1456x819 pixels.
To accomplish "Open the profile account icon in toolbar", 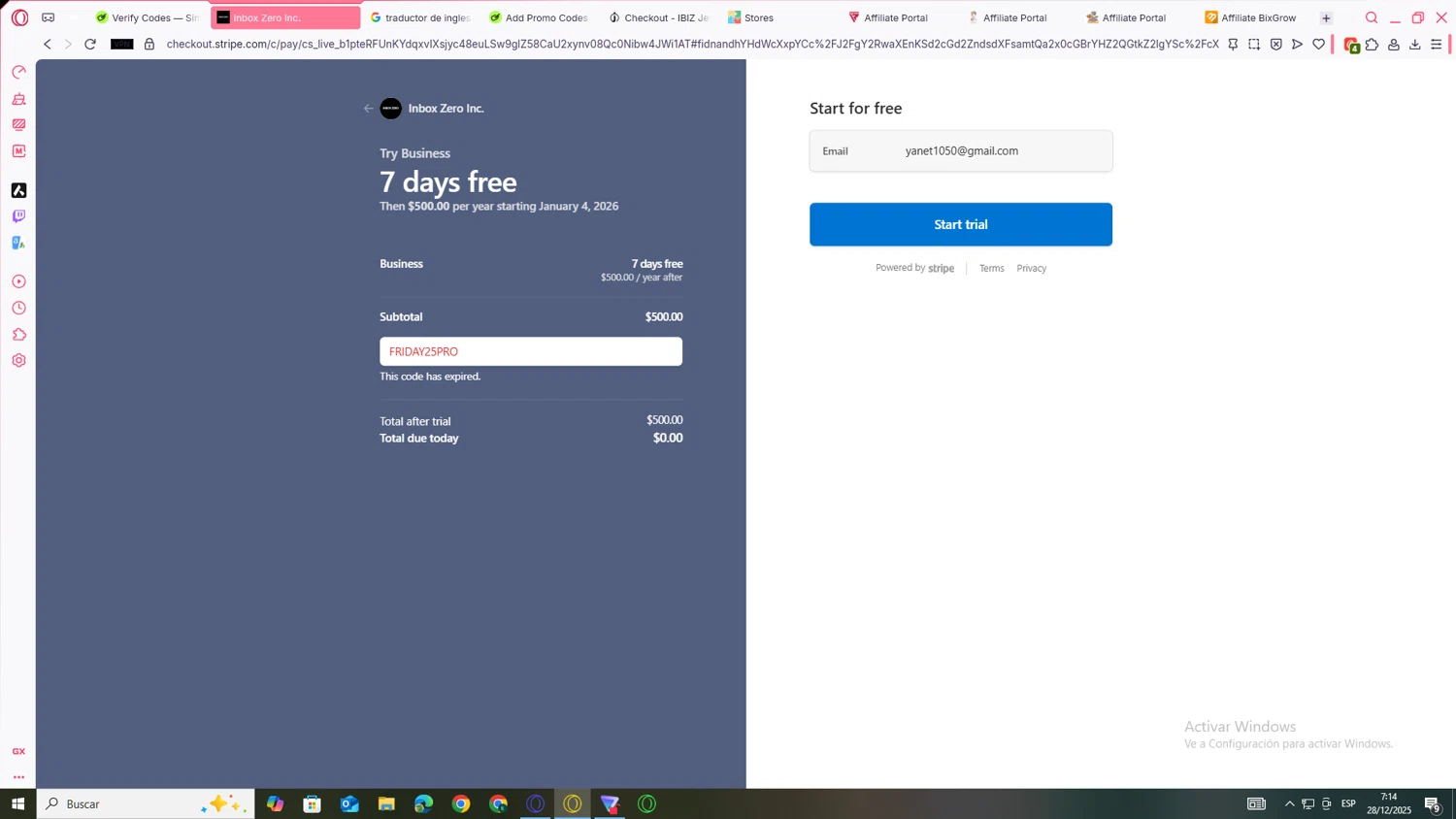I will (x=1394, y=44).
